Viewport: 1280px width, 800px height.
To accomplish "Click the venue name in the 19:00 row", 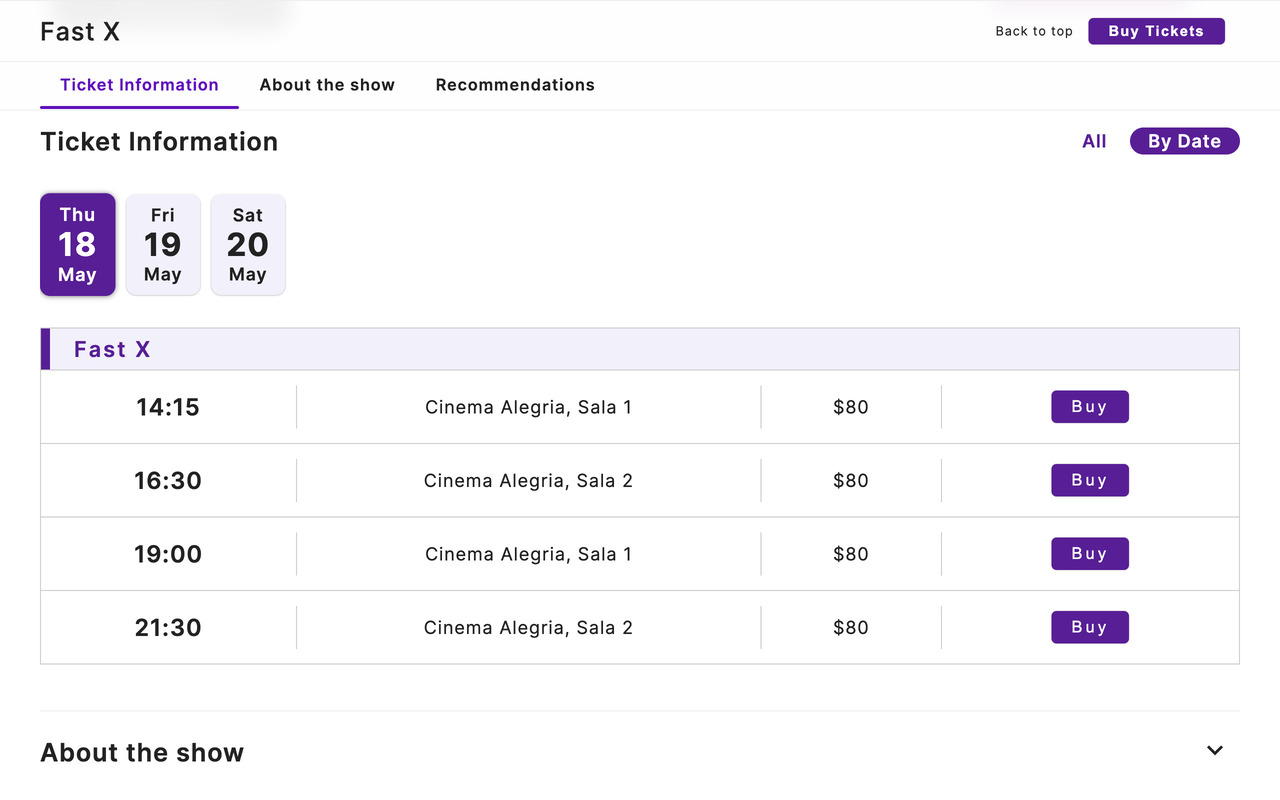I will coord(528,554).
